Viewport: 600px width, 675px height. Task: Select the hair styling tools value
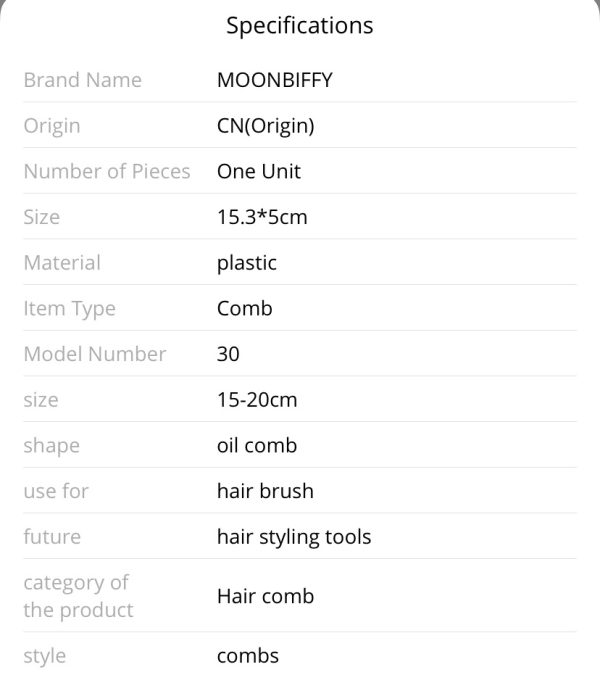294,537
